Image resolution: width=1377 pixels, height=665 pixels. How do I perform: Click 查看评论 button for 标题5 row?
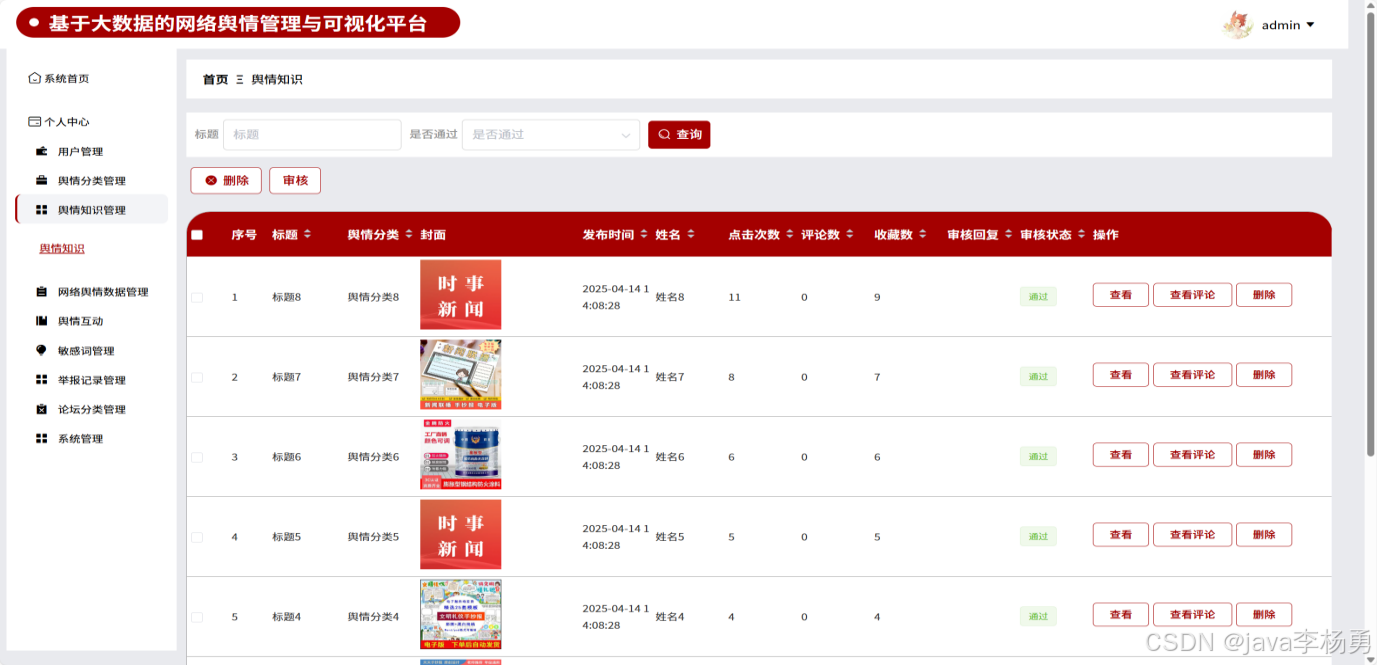coord(1192,535)
